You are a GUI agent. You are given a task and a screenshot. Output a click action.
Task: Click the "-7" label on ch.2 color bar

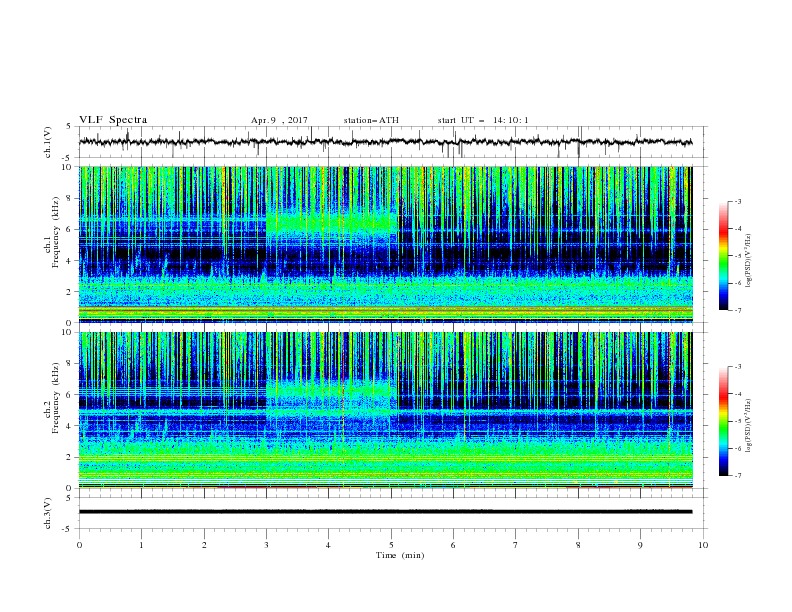[738, 476]
